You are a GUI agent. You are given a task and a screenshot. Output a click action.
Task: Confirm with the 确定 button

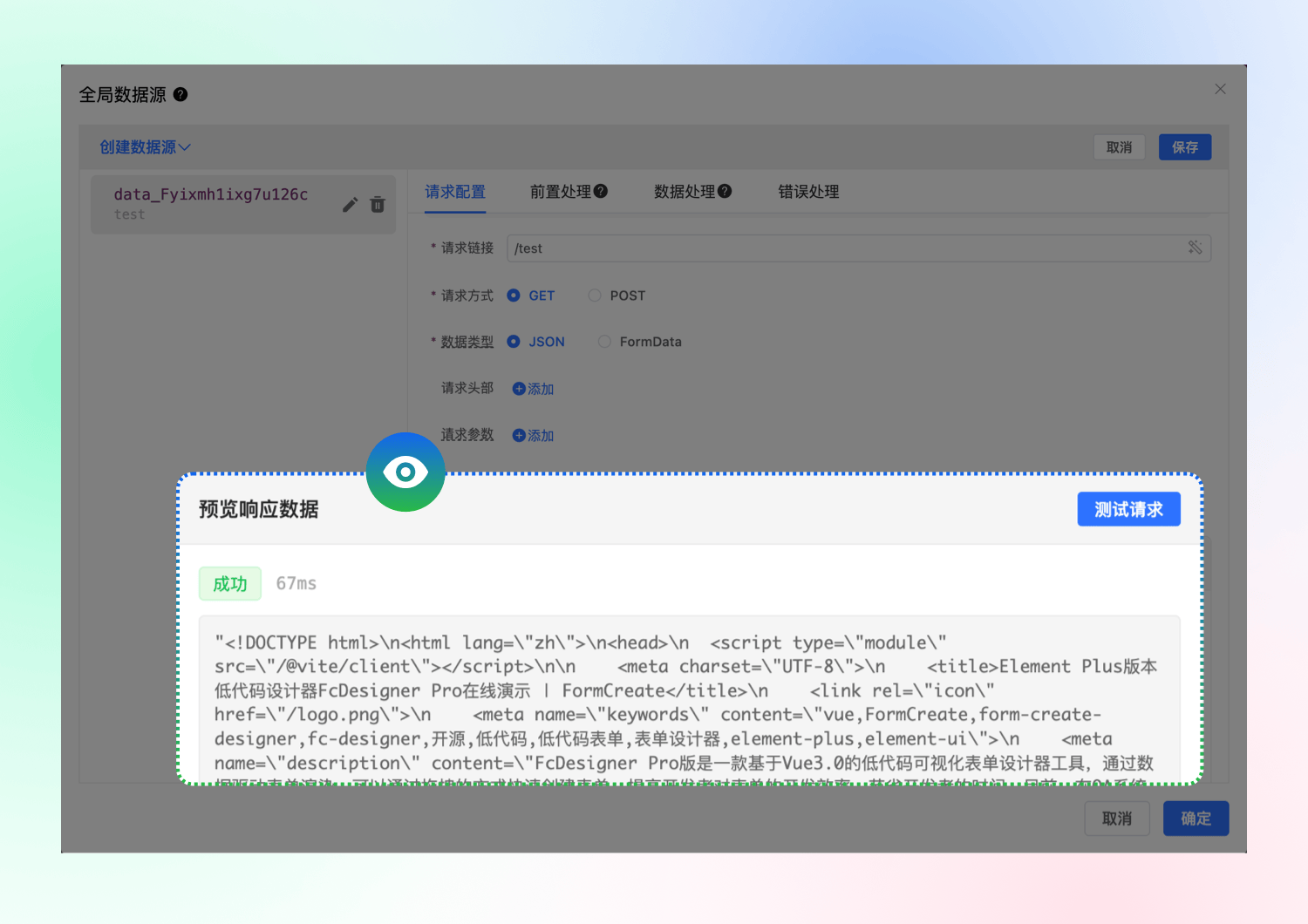pyautogui.click(x=1196, y=819)
